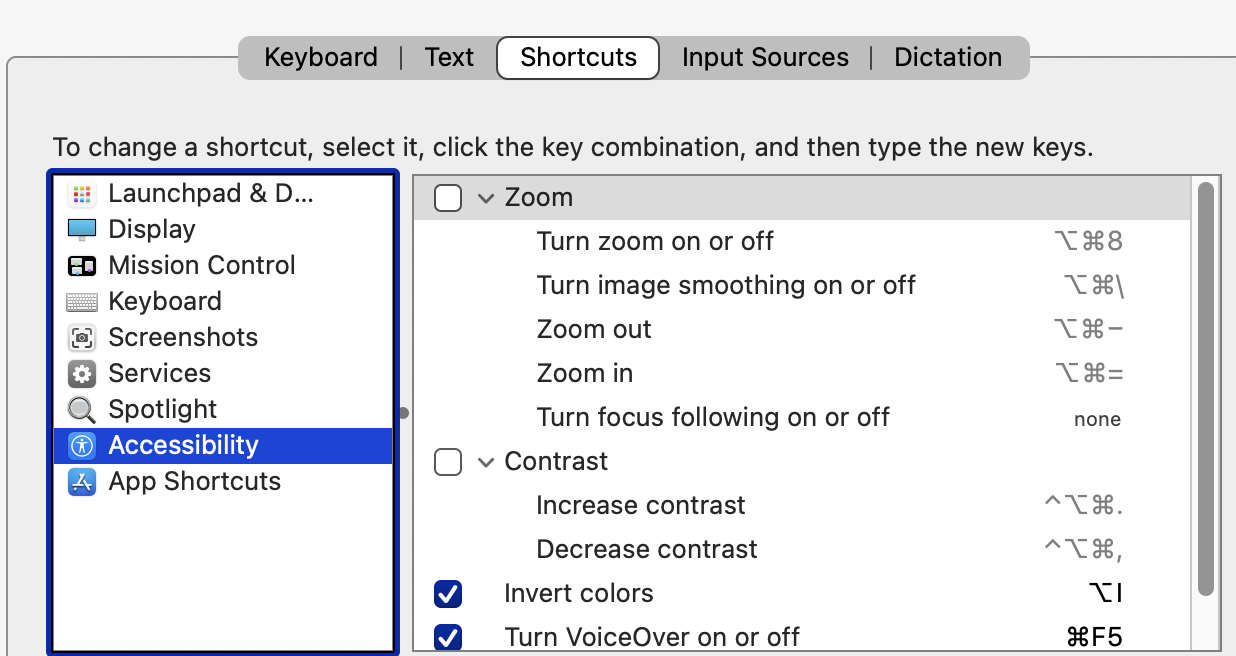1236x656 pixels.
Task: Collapse the Zoom shortcut group
Action: [x=486, y=198]
